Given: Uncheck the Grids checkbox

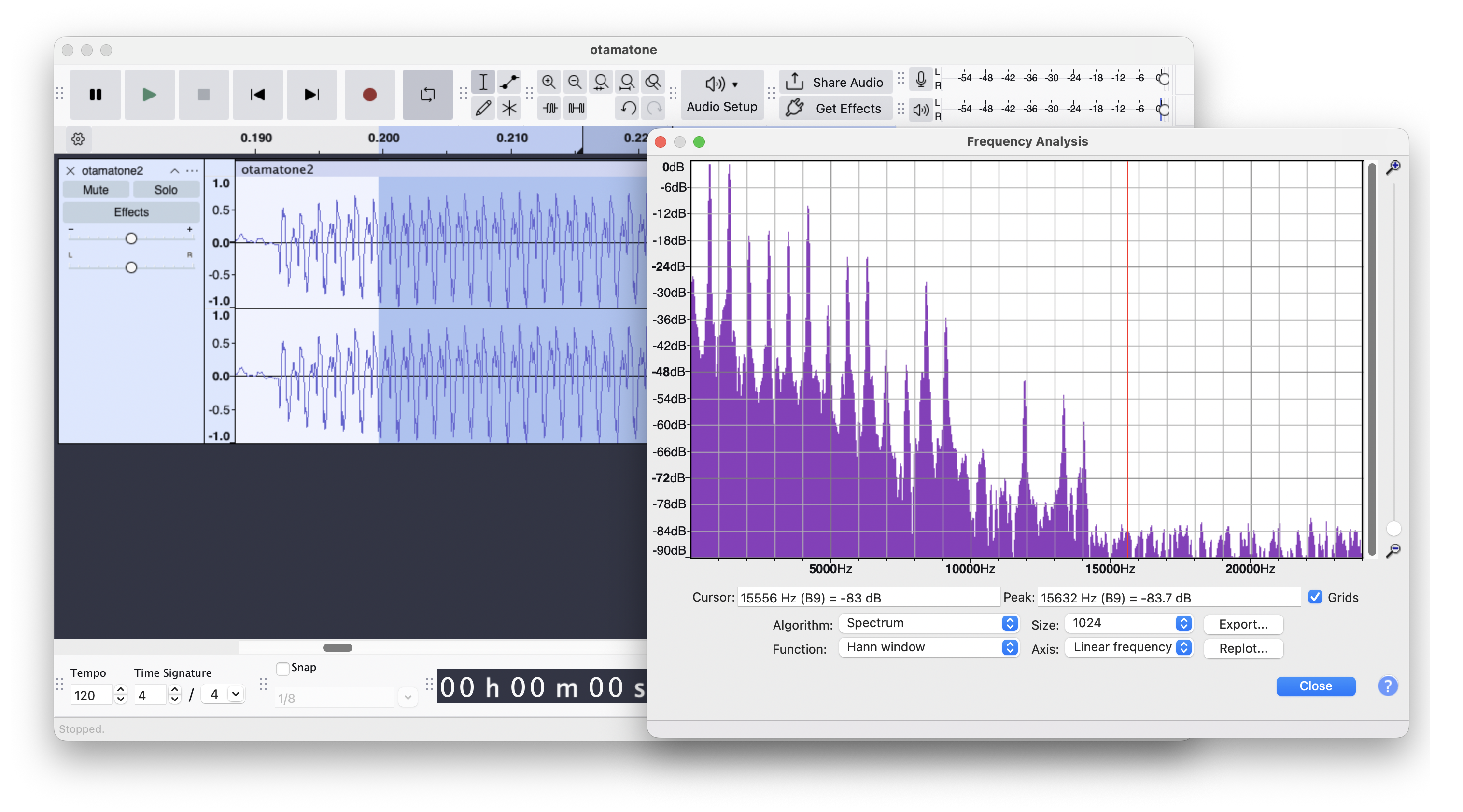Looking at the screenshot, I should tap(1315, 597).
